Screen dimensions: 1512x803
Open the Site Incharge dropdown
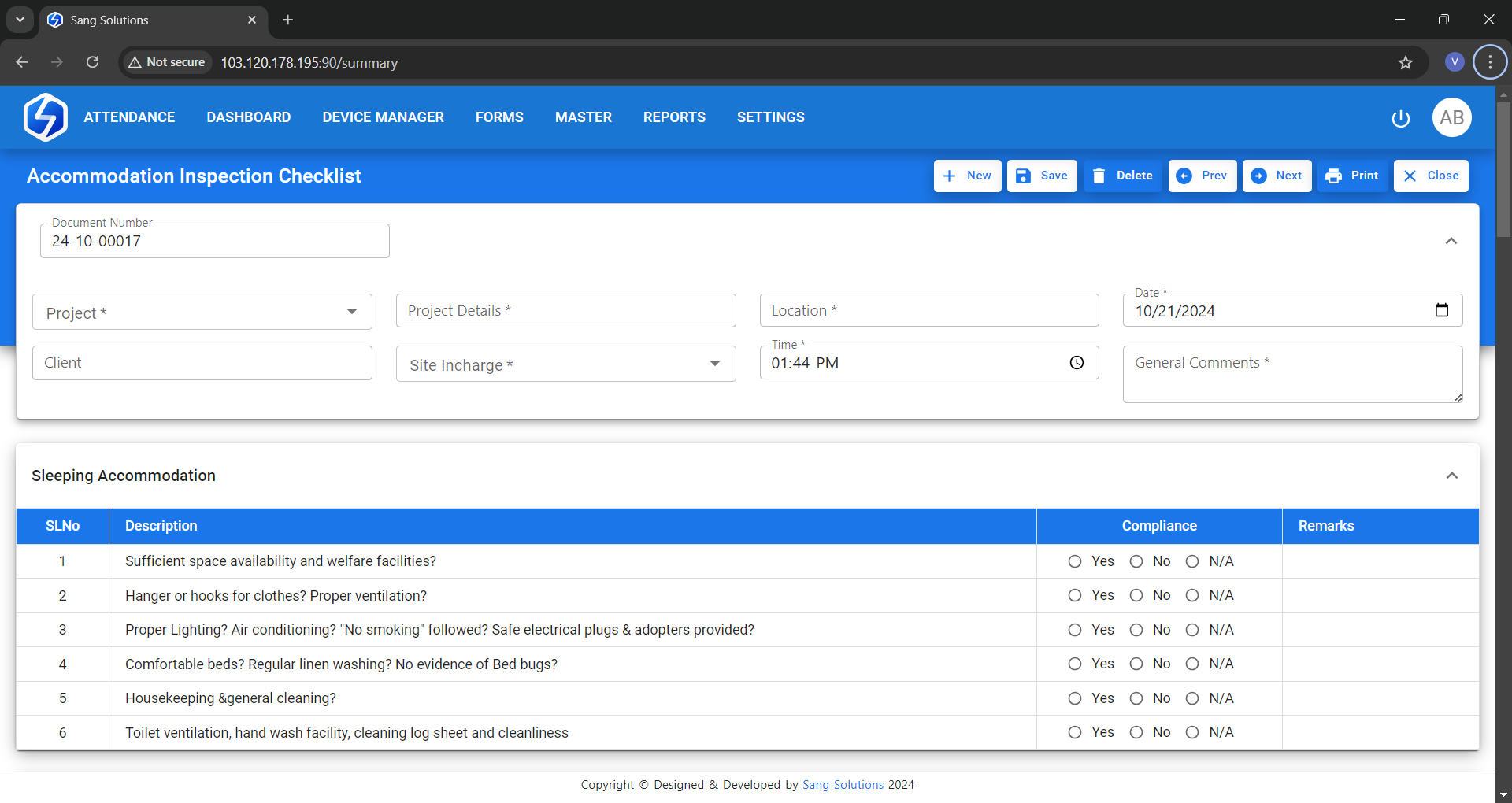[565, 364]
